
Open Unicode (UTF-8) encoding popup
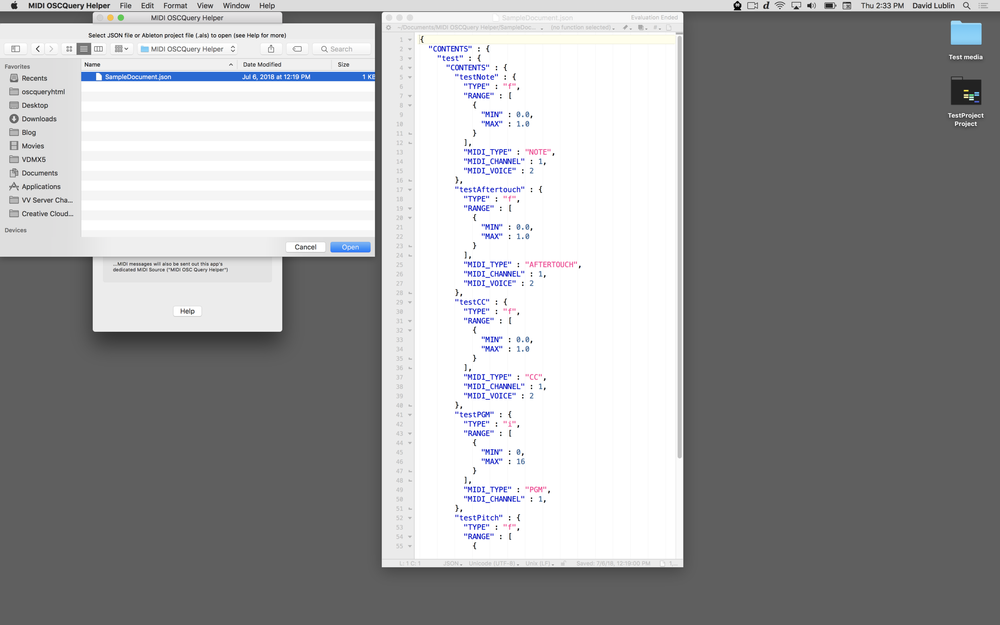click(494, 564)
